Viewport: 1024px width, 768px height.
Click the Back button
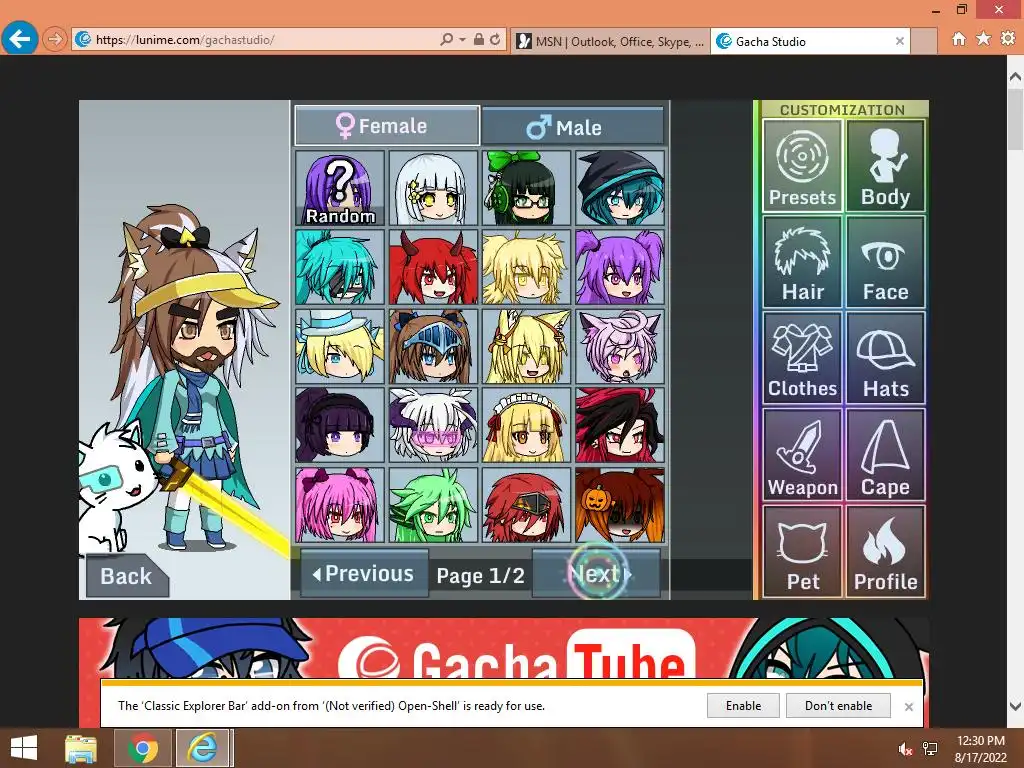coord(126,576)
